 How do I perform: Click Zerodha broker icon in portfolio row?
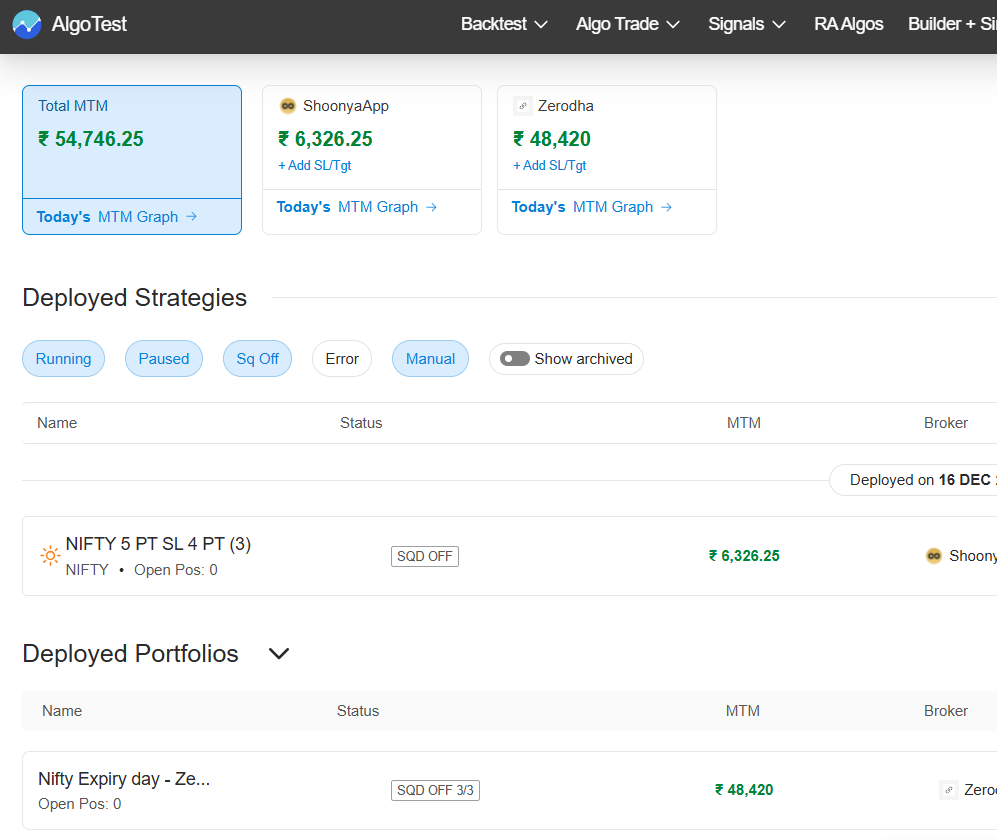(949, 790)
